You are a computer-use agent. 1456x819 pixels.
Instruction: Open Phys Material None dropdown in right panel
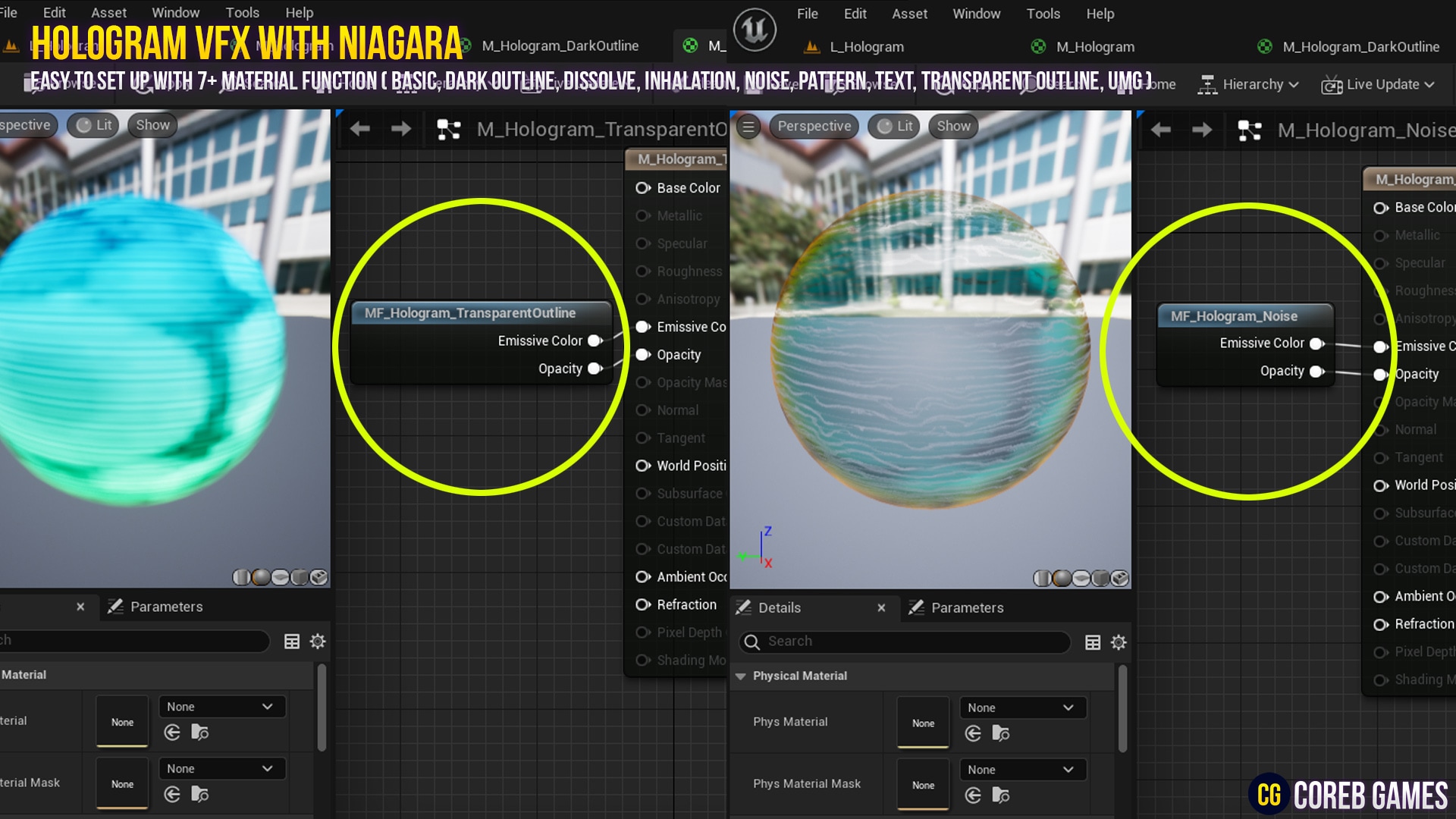(1022, 708)
